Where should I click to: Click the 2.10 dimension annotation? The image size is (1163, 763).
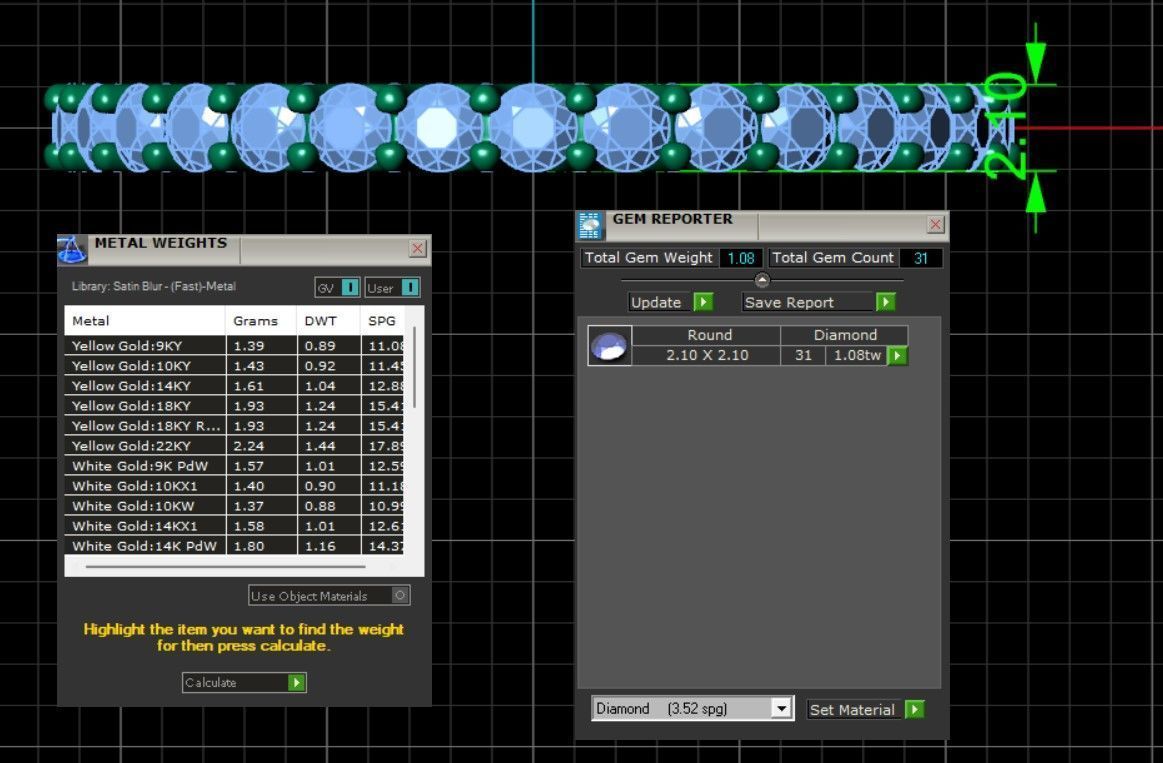(x=1006, y=126)
